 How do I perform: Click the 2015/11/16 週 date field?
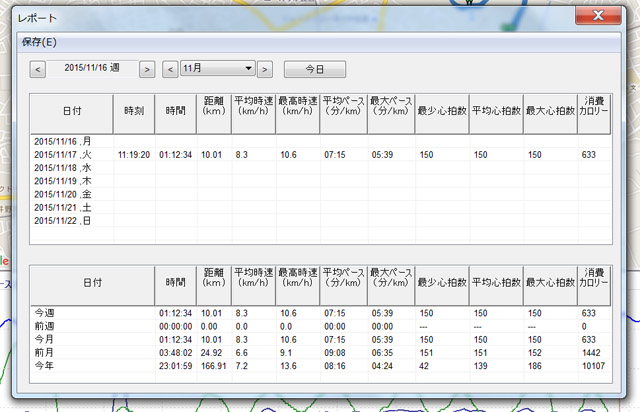tap(92, 69)
